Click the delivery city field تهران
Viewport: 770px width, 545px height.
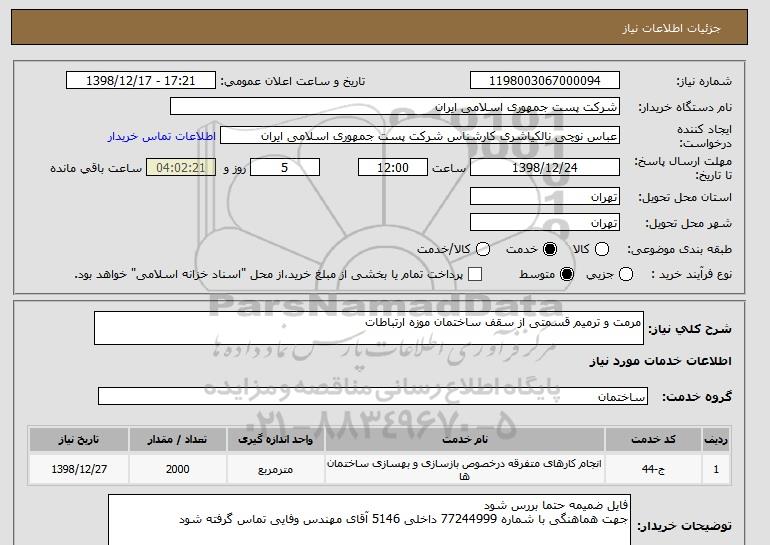click(x=545, y=222)
